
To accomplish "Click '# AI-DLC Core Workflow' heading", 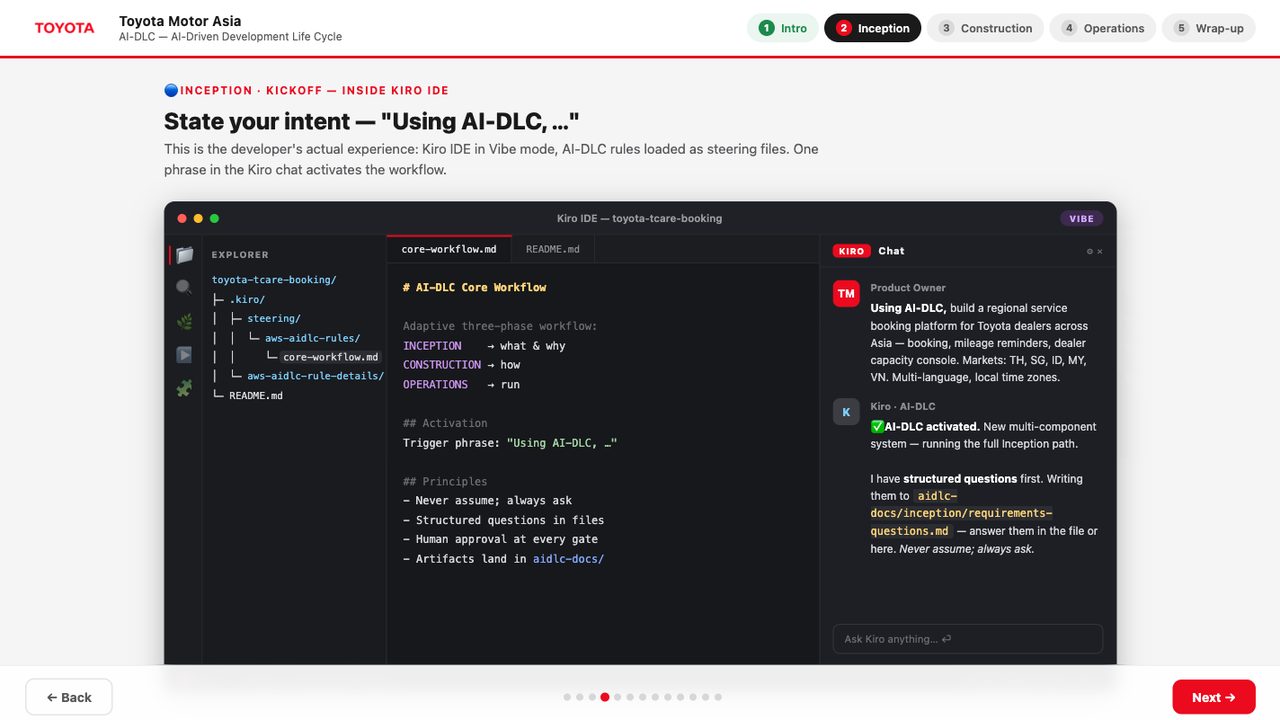I will tap(475, 287).
